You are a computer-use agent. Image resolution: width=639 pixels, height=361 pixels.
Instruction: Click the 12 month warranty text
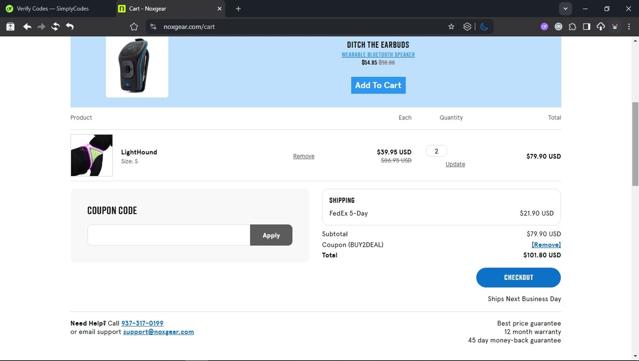pos(533,332)
